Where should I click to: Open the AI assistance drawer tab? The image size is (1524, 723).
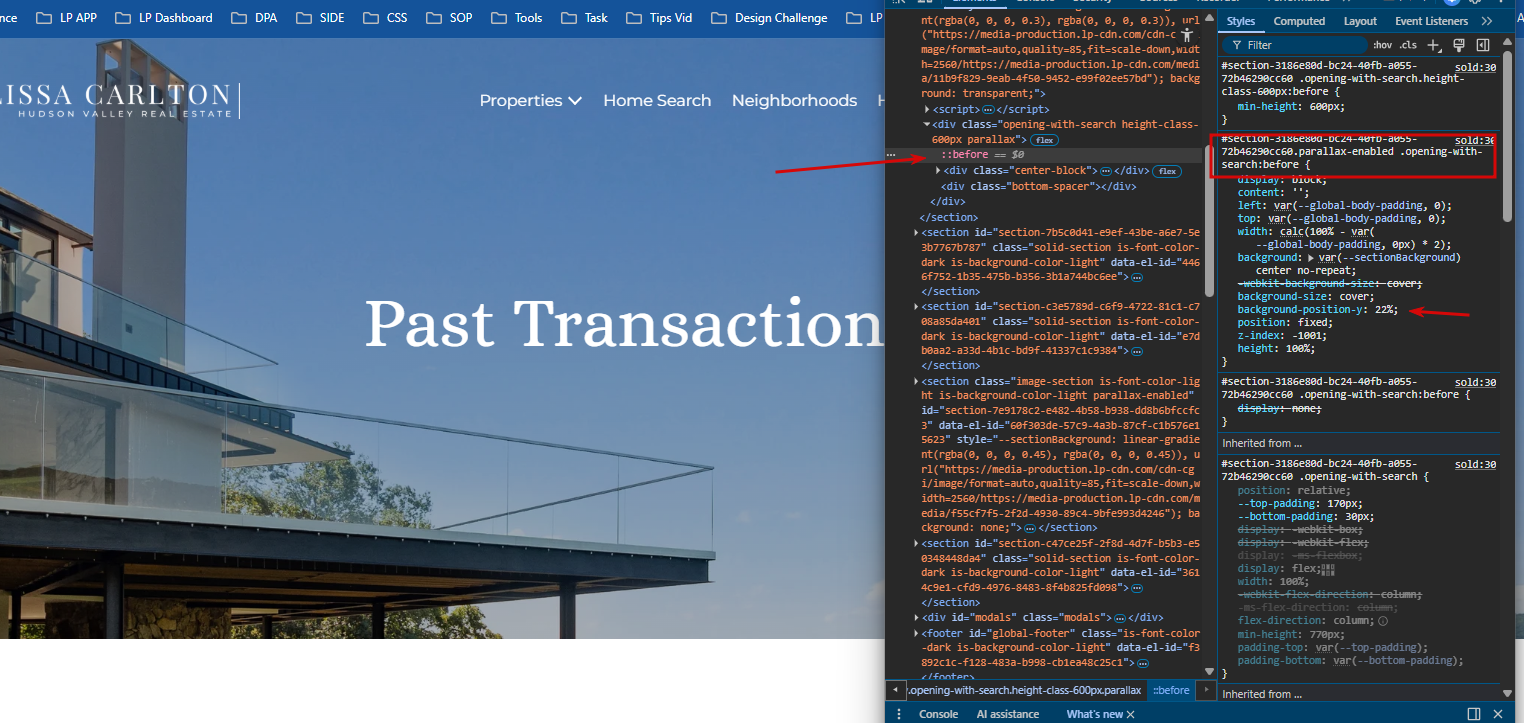click(1007, 714)
